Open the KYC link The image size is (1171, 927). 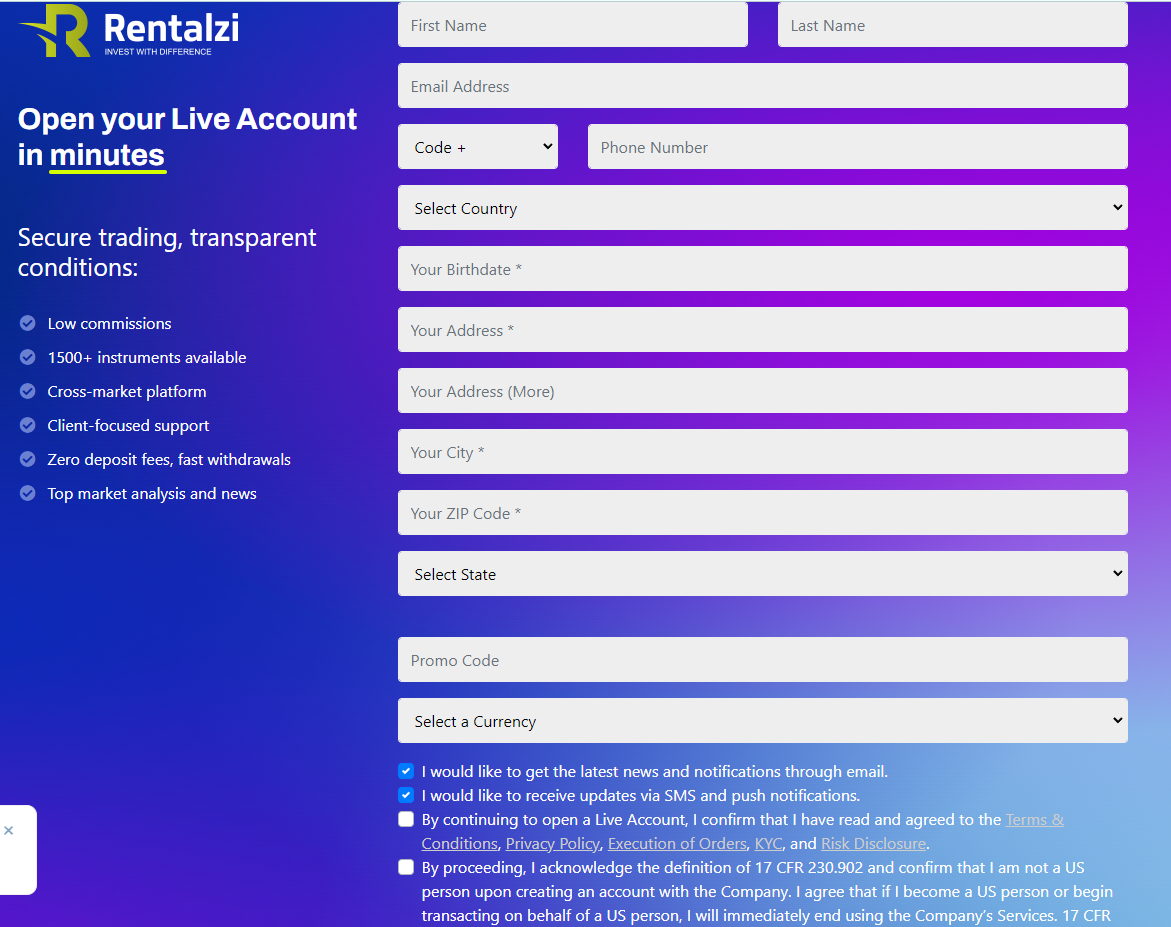point(768,843)
